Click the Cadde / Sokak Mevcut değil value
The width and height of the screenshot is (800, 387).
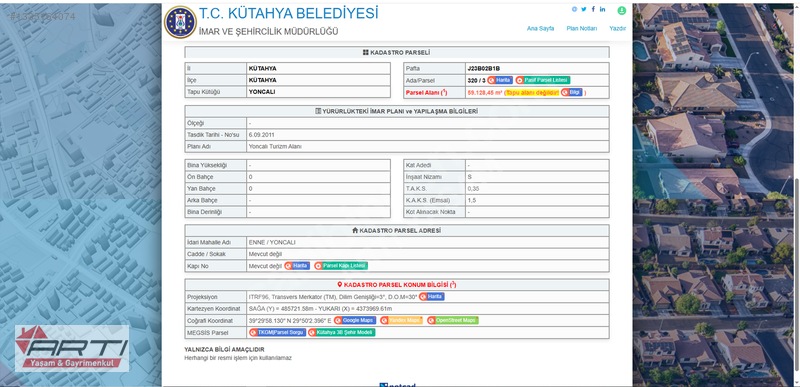(x=265, y=254)
